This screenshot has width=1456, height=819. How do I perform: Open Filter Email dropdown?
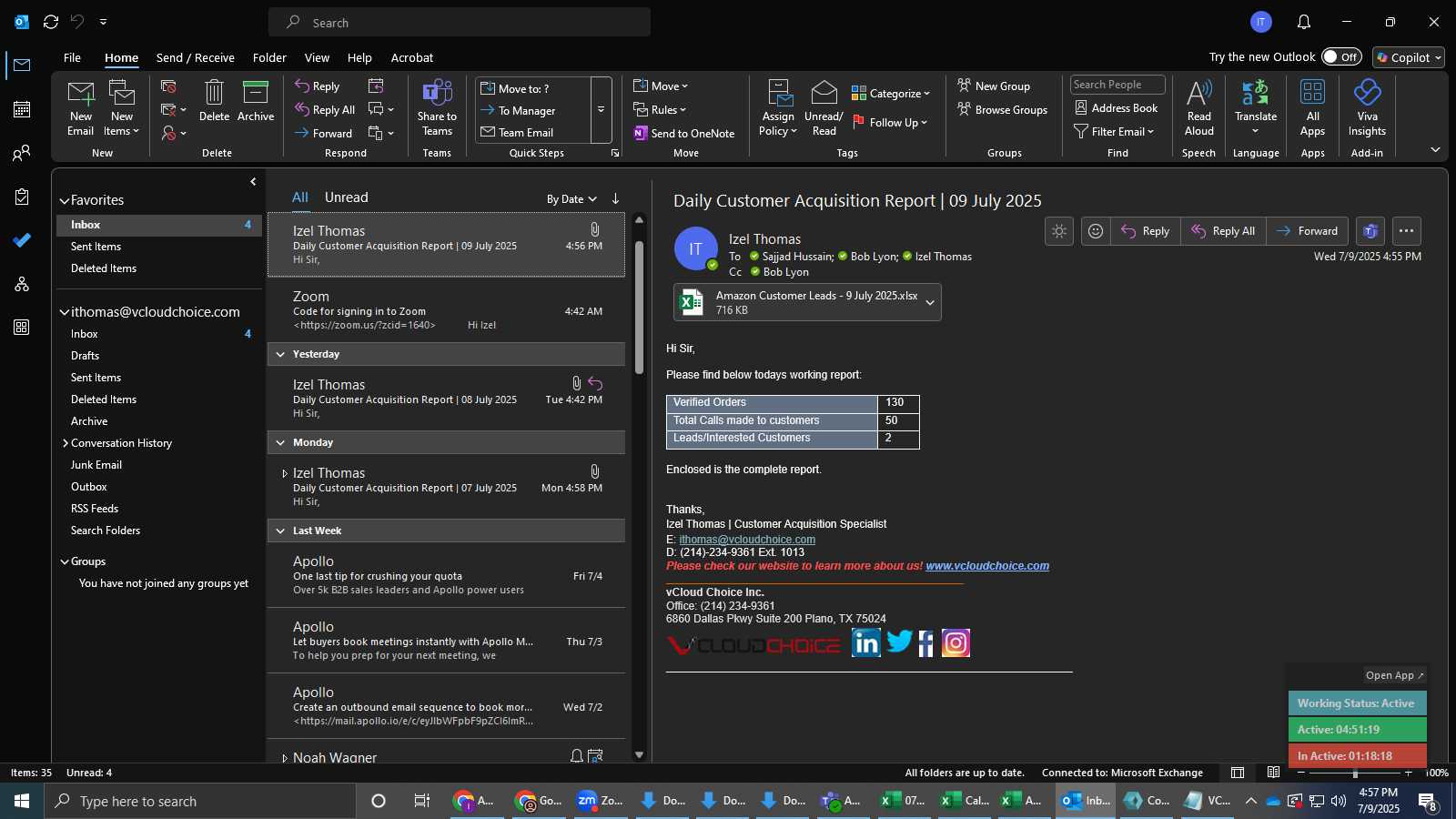(x=1114, y=132)
